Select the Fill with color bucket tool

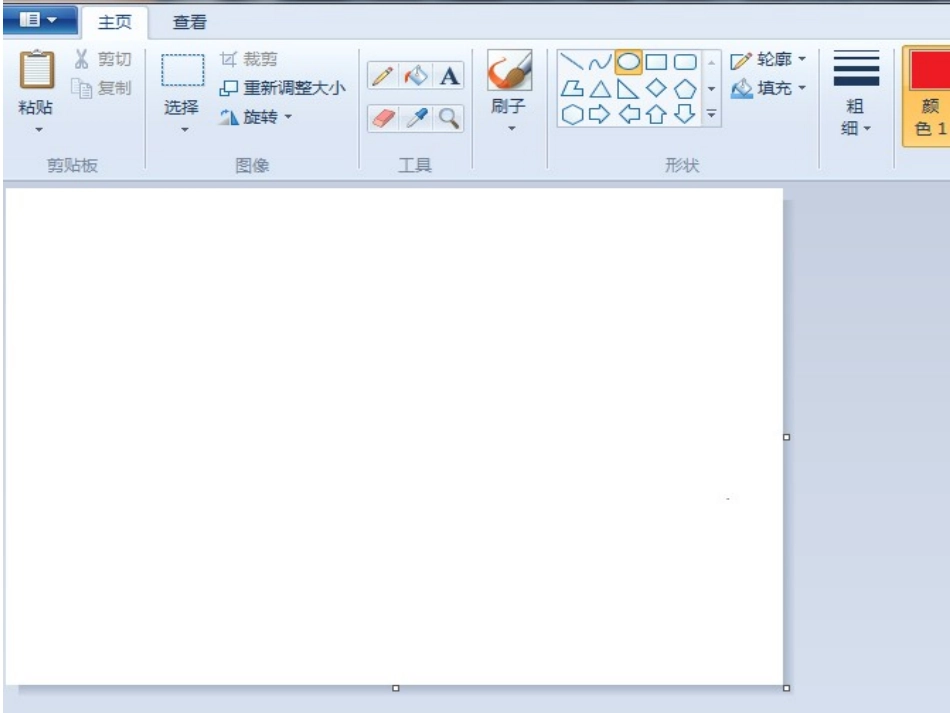click(416, 76)
